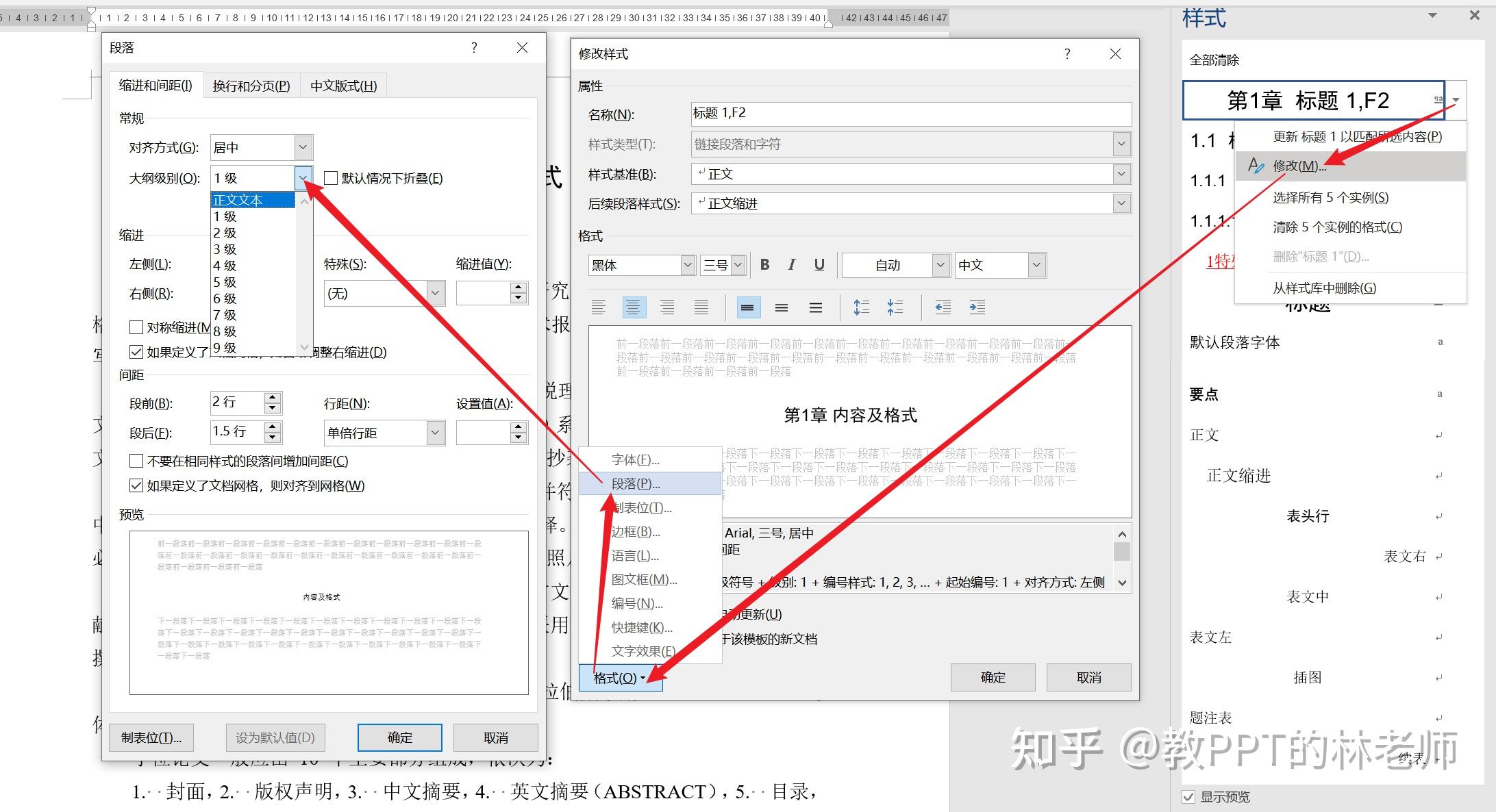Open the 对齐方式 alignment dropdown

coord(303,147)
